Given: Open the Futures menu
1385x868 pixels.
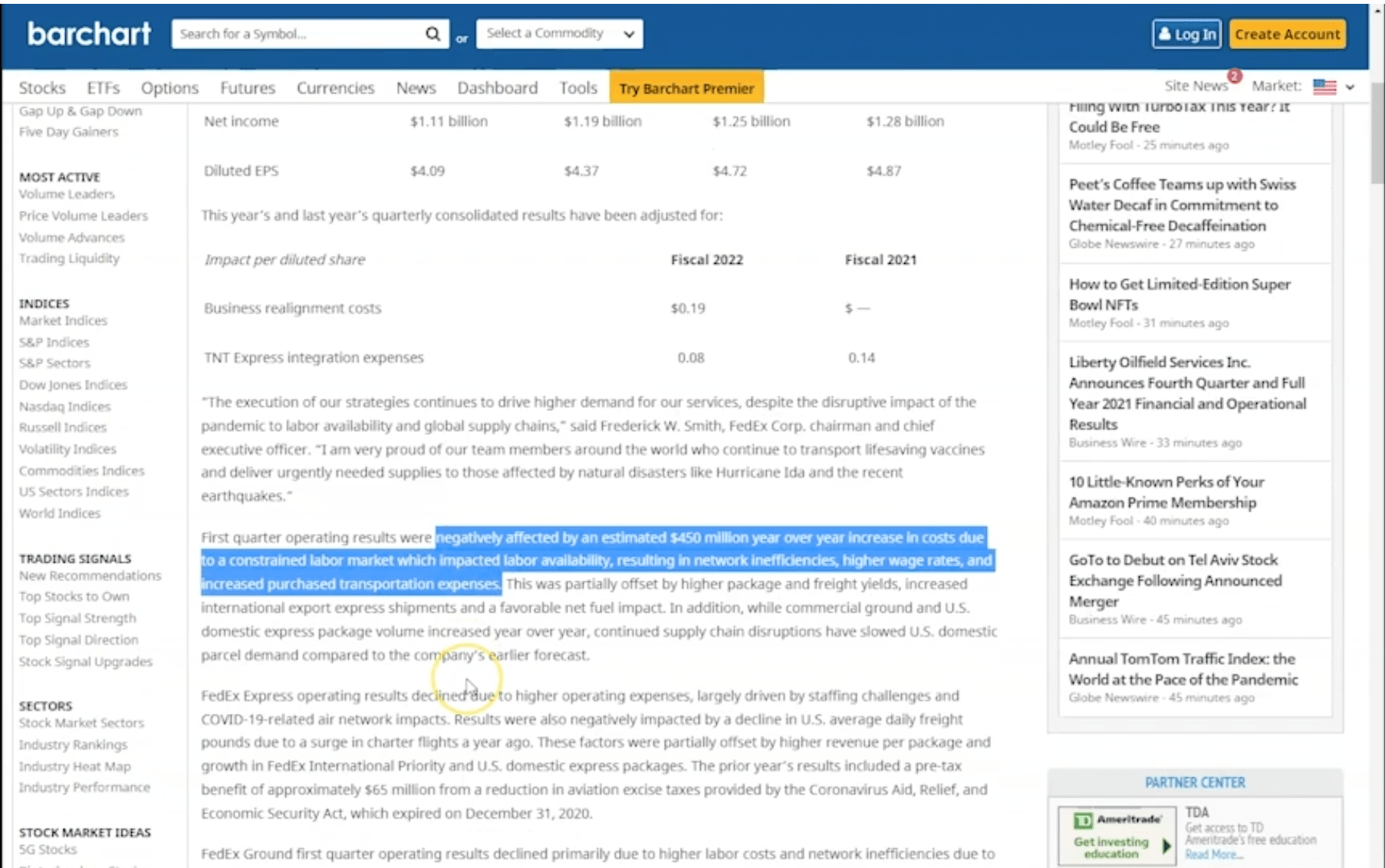Looking at the screenshot, I should tap(247, 88).
